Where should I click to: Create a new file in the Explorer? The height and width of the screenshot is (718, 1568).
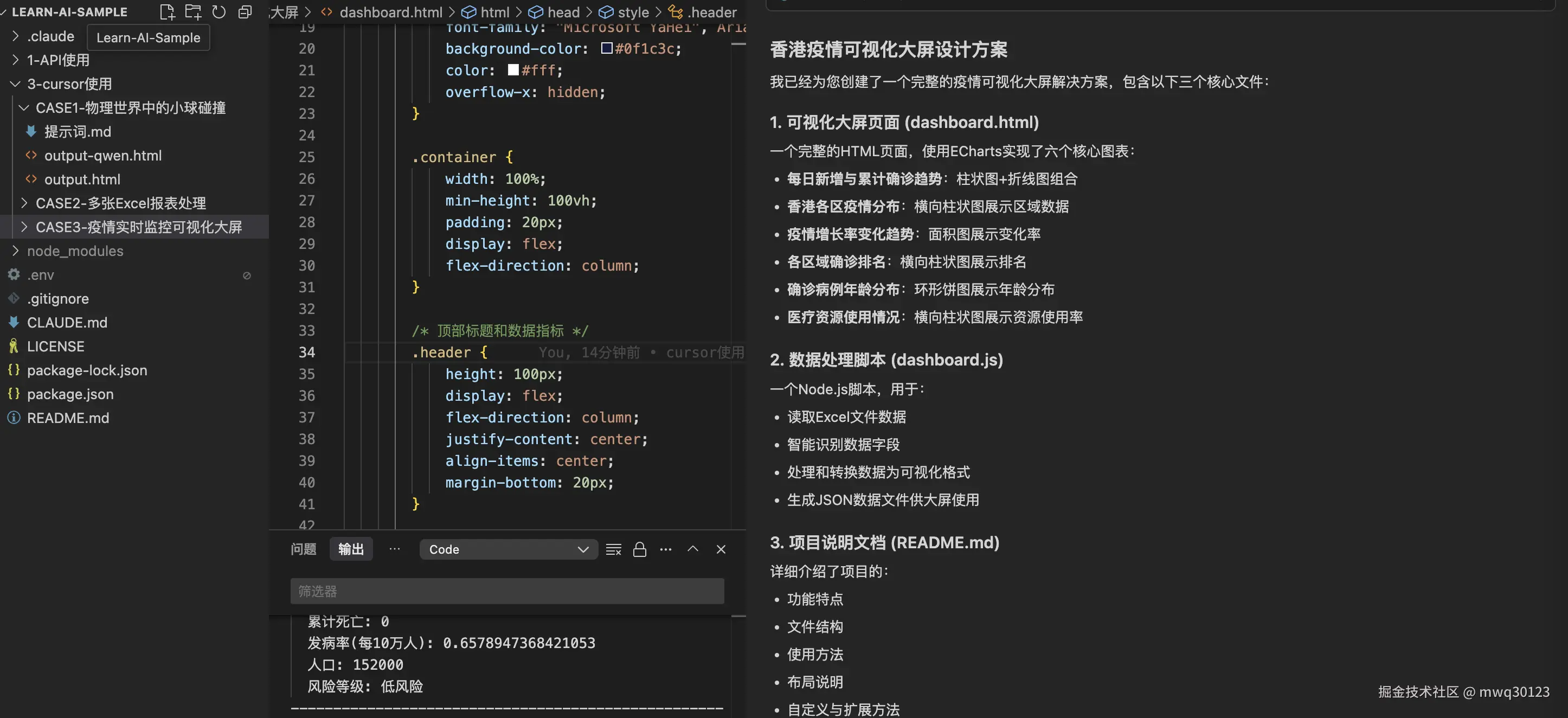click(168, 11)
